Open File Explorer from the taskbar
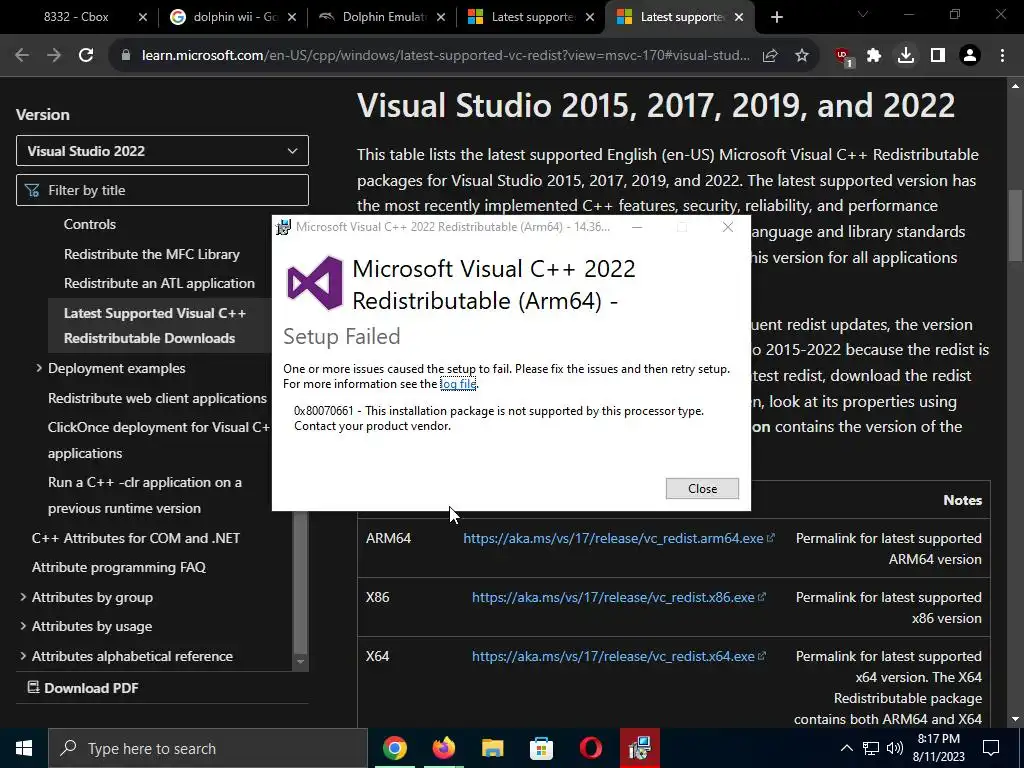1024x768 pixels. point(492,748)
